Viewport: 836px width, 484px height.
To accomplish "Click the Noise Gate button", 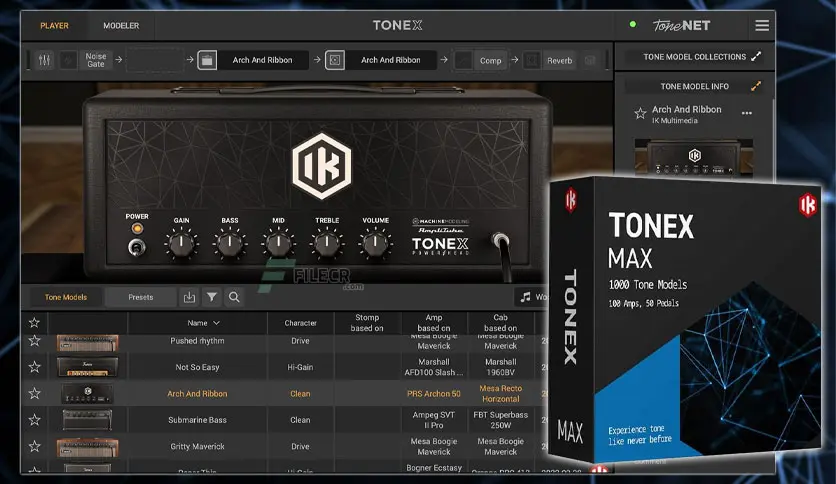I will point(95,60).
